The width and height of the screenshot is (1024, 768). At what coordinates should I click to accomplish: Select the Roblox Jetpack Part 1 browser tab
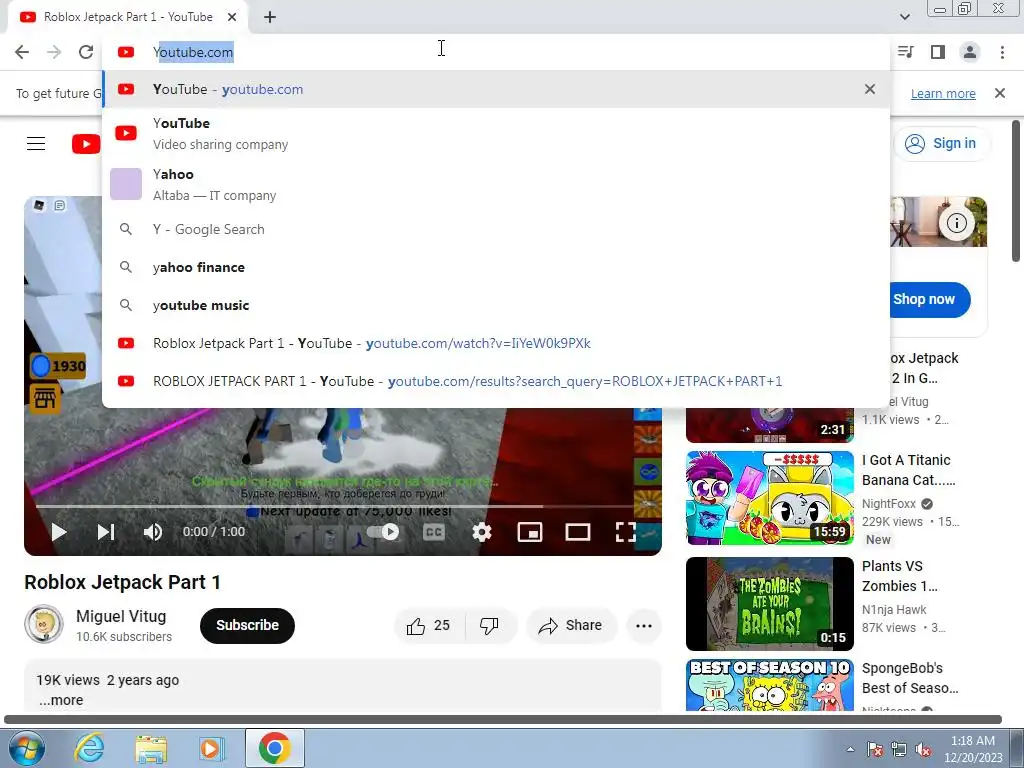(128, 17)
